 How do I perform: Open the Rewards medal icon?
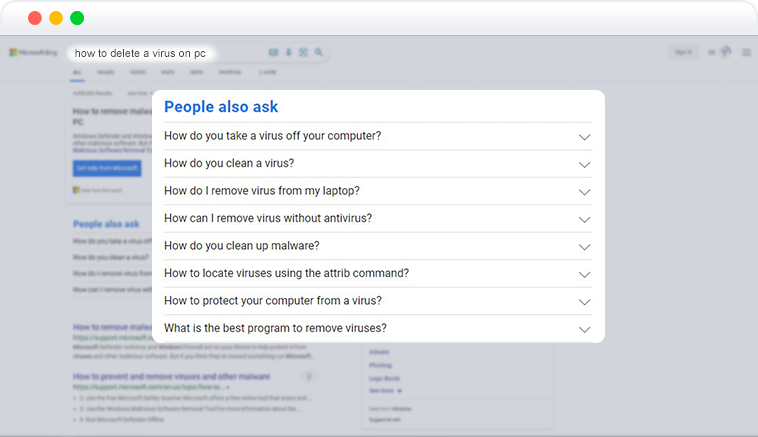coord(726,52)
